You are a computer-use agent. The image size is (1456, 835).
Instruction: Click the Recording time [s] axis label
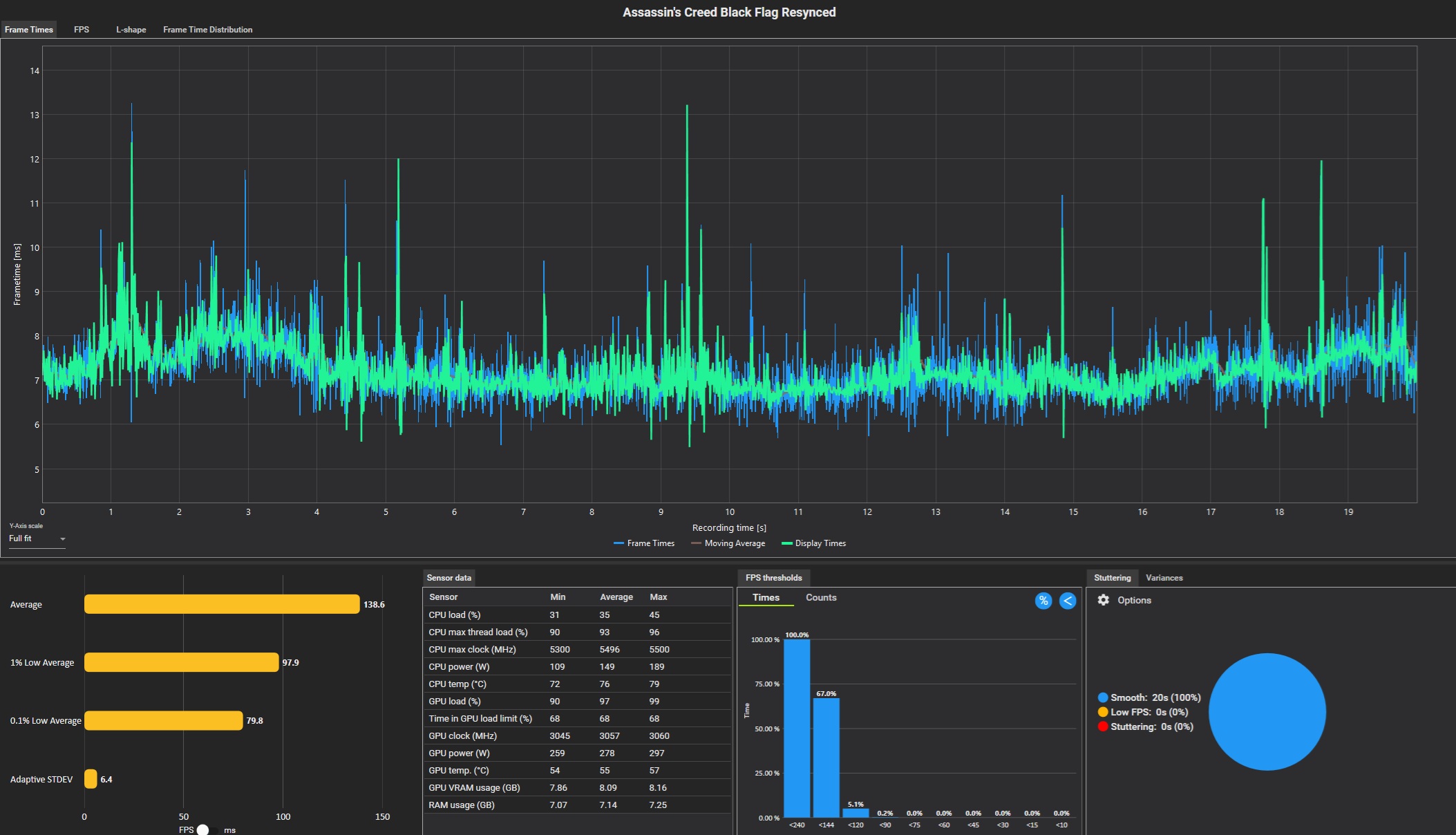point(729,528)
